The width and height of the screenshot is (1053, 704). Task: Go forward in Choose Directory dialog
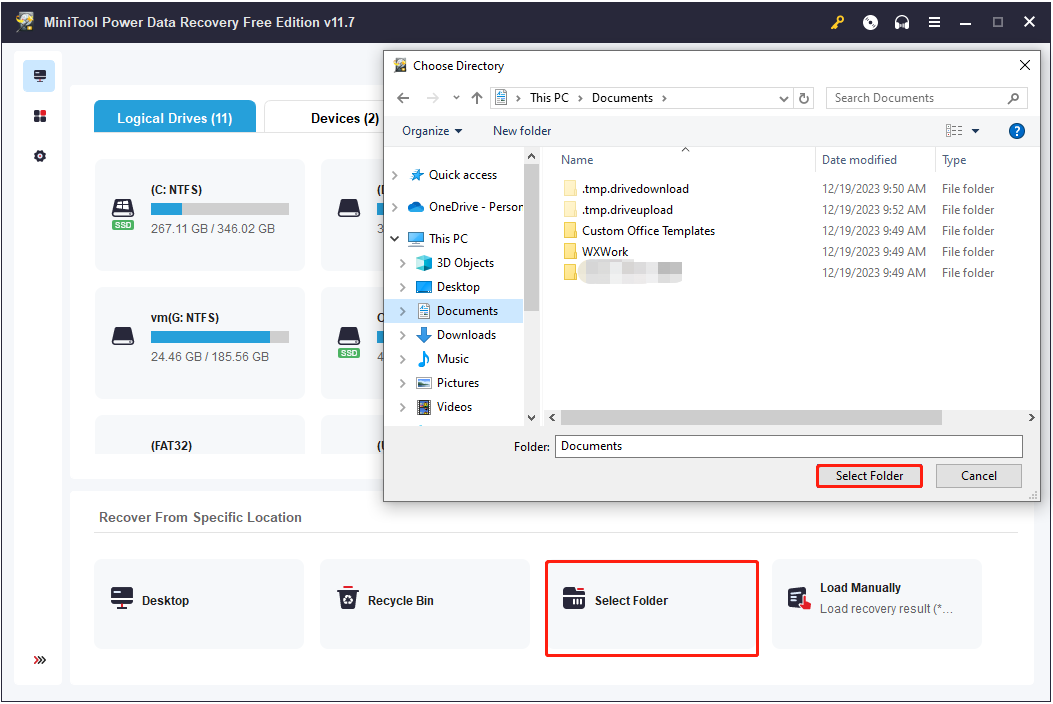(432, 98)
